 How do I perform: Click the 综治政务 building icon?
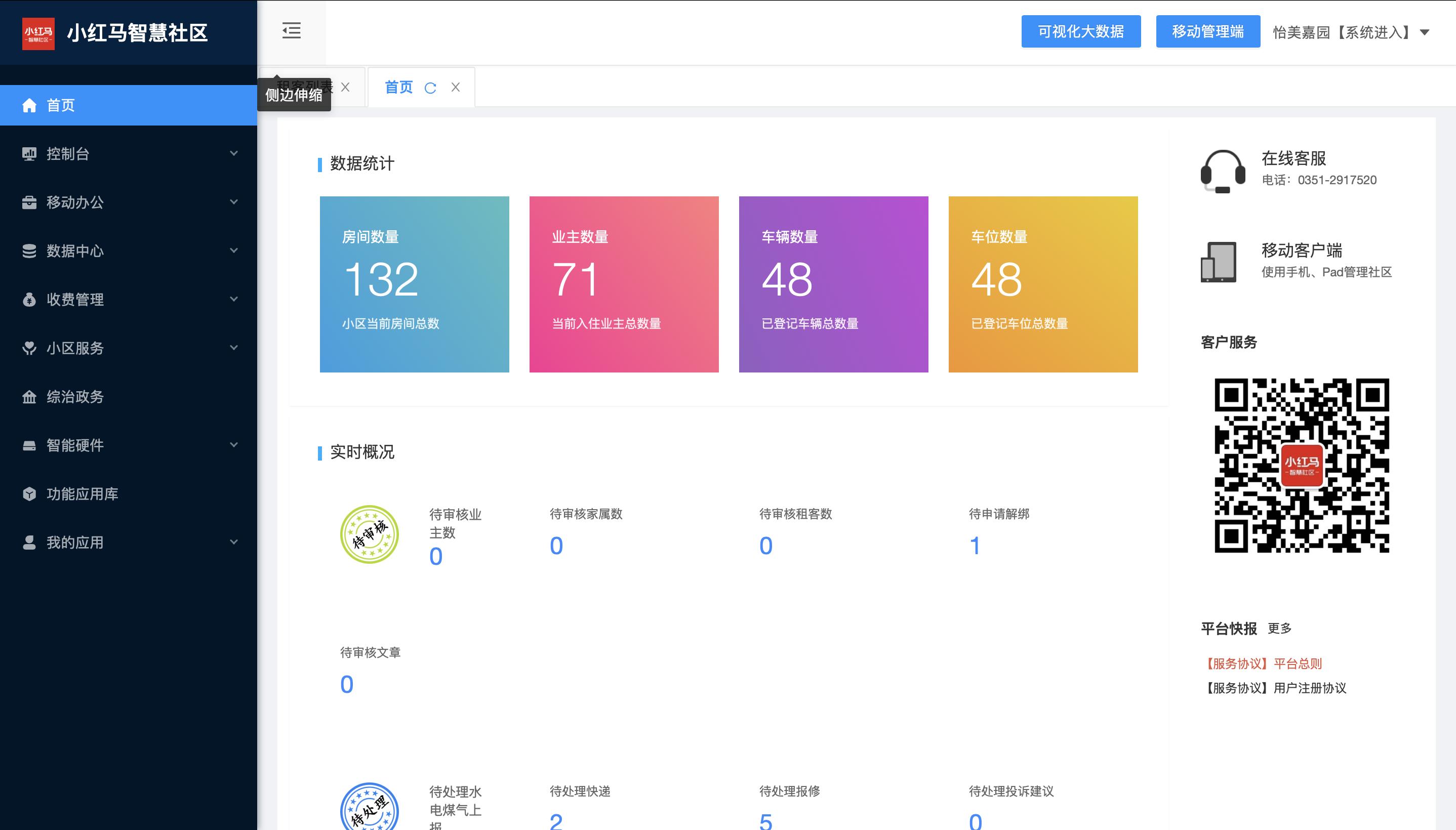pos(29,397)
